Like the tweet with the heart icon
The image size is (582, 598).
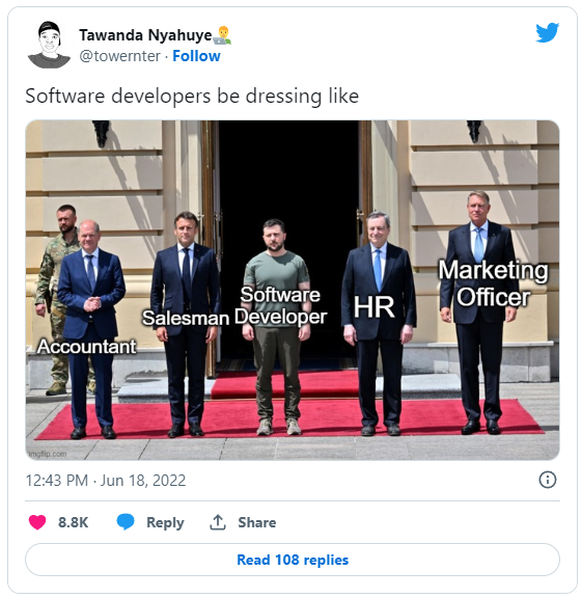point(37,522)
